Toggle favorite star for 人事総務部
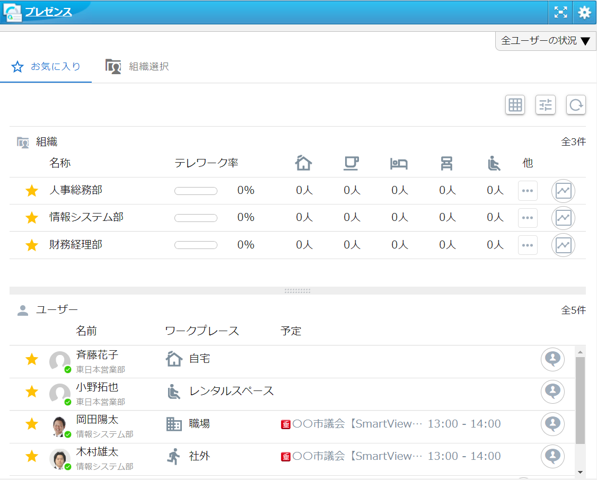Screen dimensions: 597x480 [x=32, y=190]
